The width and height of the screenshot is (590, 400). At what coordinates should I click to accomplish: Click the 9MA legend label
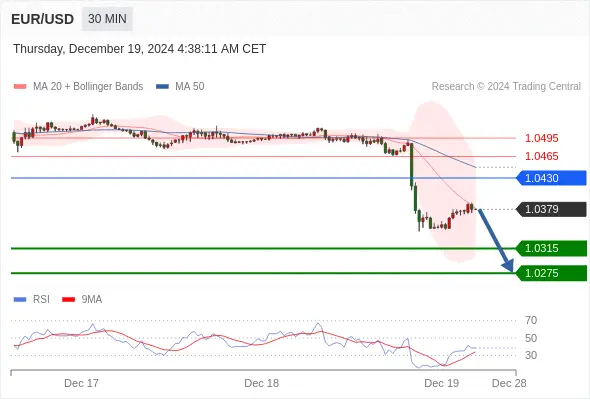point(92,300)
